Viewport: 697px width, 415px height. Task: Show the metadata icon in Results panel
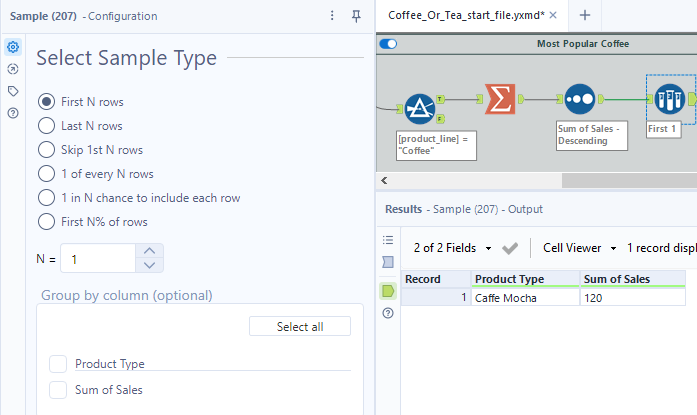[388, 262]
